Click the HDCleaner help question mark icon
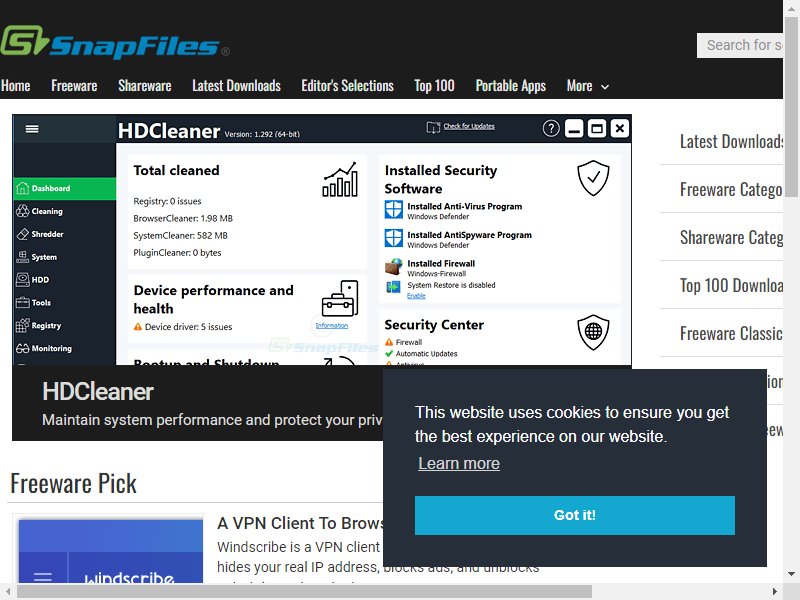 point(551,129)
